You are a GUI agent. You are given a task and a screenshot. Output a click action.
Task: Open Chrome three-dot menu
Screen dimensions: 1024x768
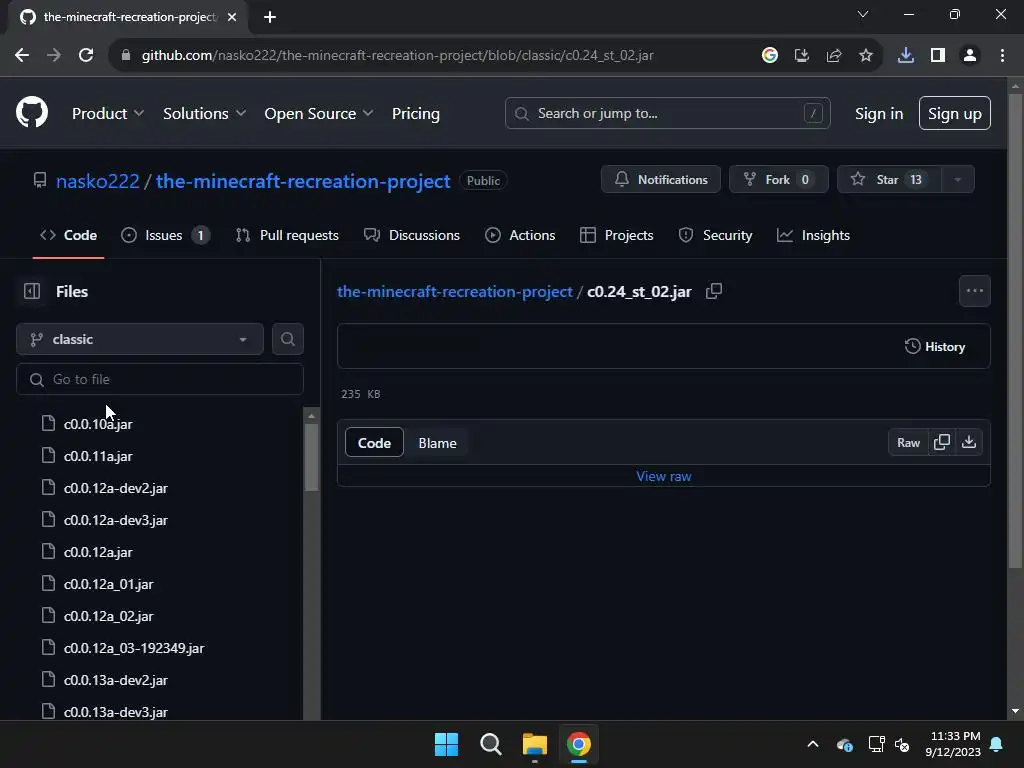coord(1002,56)
